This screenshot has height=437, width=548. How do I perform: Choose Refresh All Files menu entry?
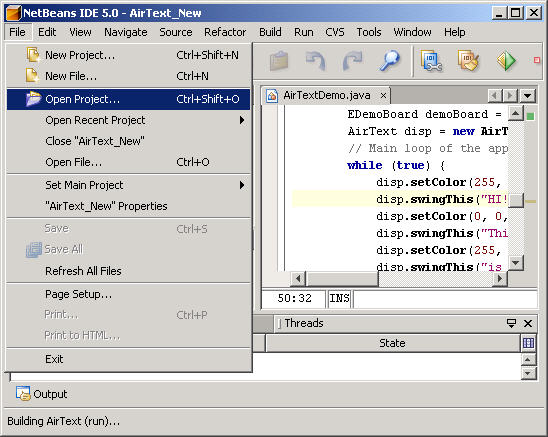pyautogui.click(x=128, y=271)
